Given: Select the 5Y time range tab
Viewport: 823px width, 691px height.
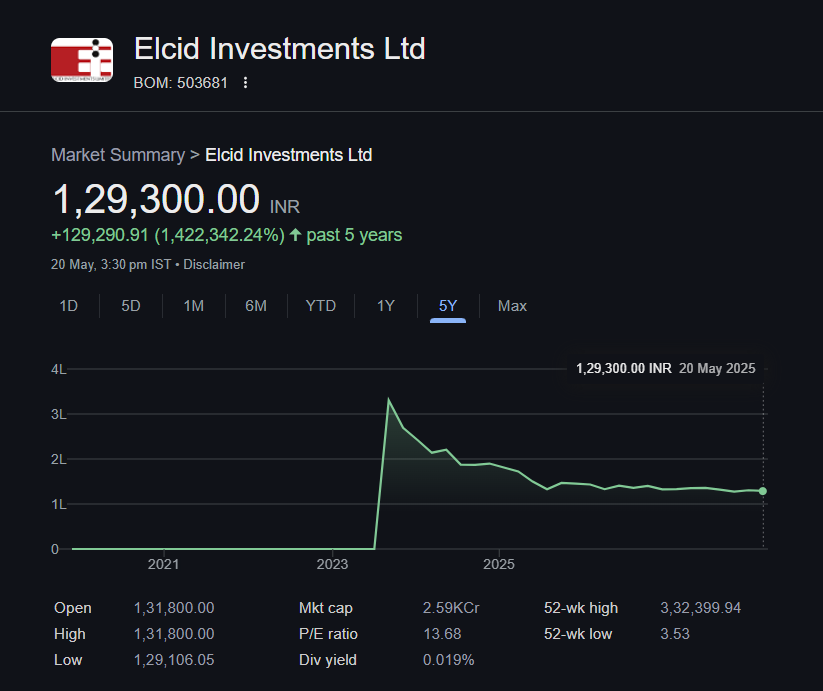Looking at the screenshot, I should (x=448, y=306).
